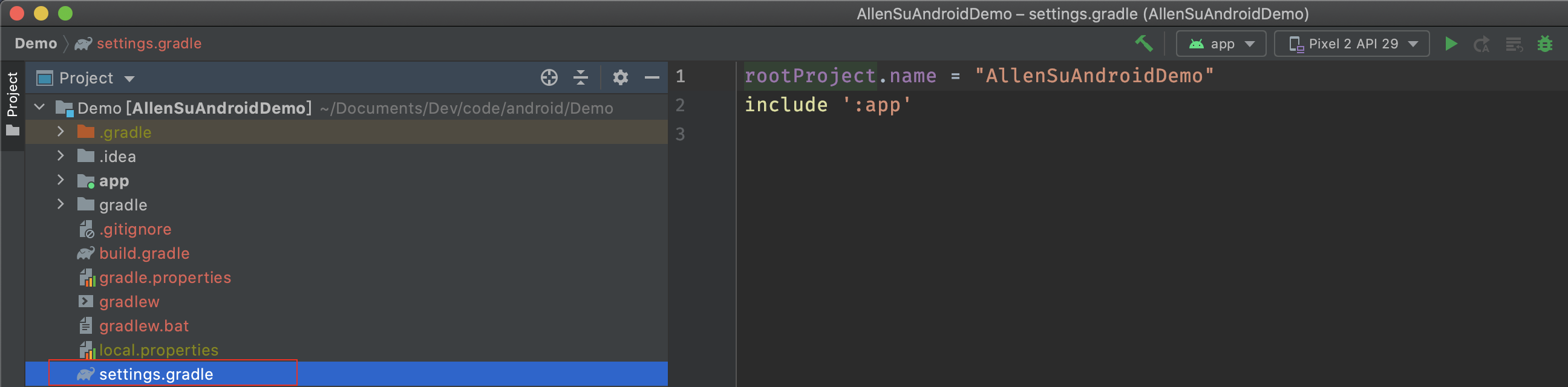Select the gradlew file
Screen dimensions: 1568x387
(x=347, y=302)
